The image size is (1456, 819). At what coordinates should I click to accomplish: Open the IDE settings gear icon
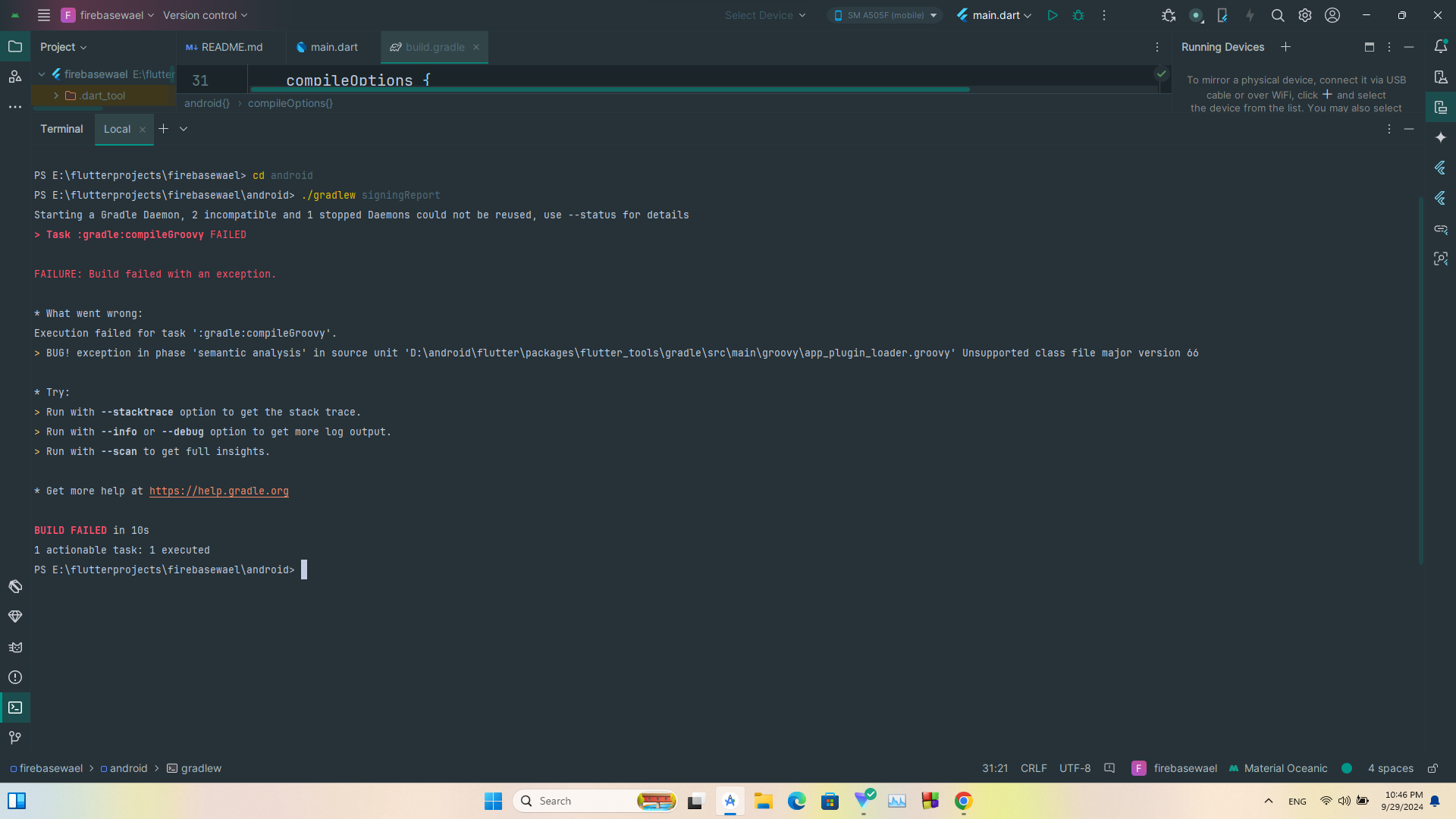1304,15
